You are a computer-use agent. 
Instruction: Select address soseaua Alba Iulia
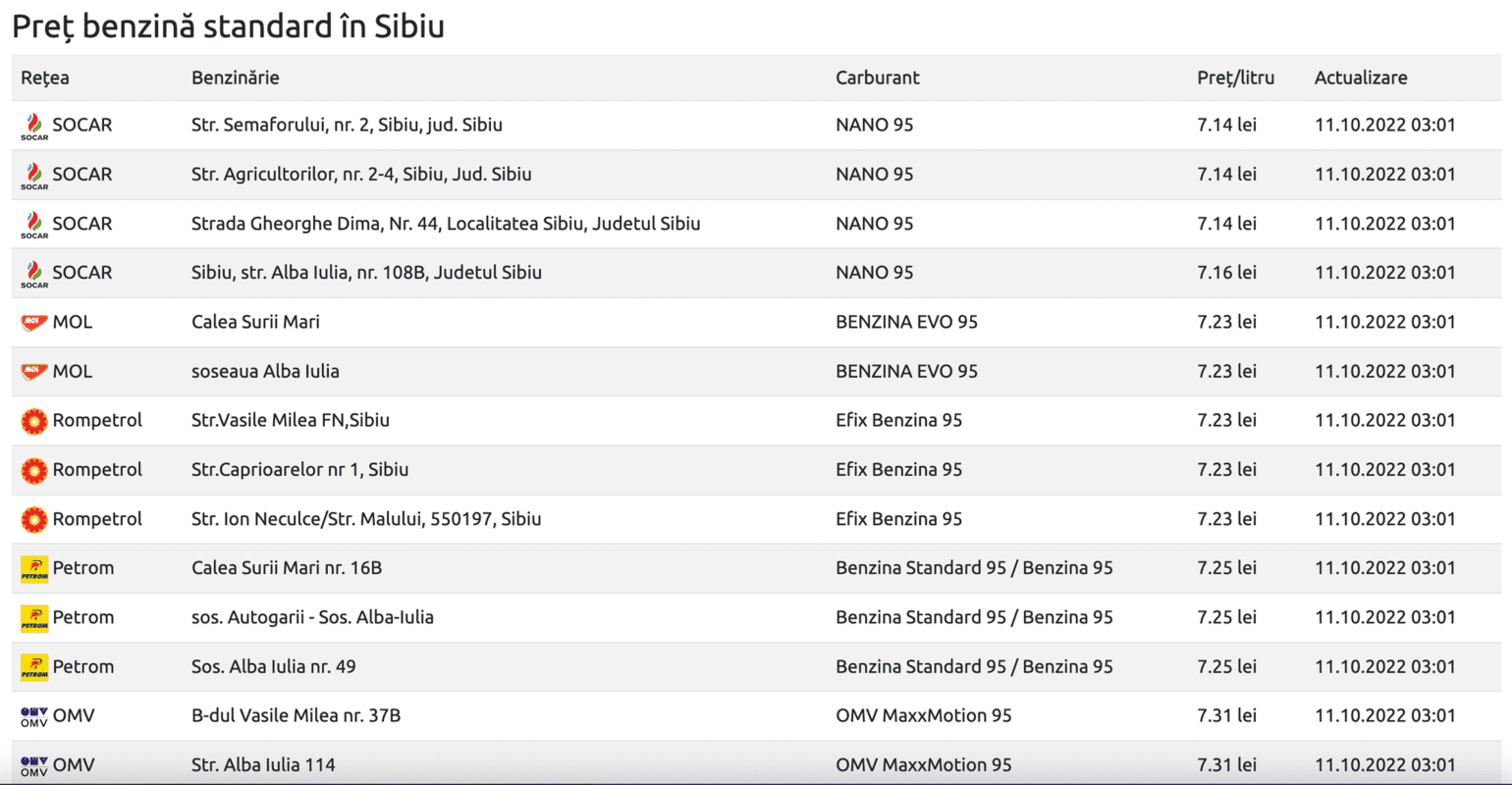point(265,371)
